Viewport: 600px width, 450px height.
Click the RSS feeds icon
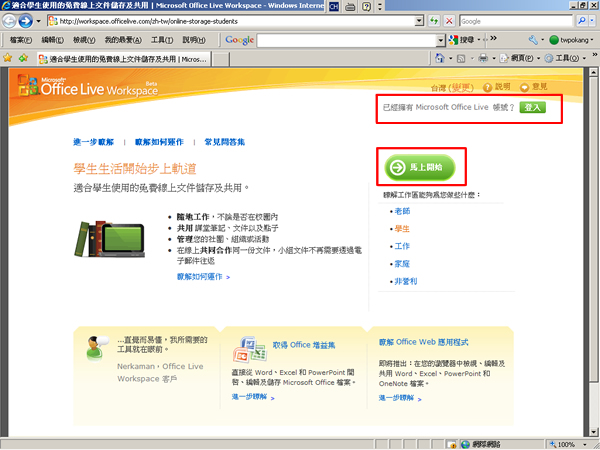(x=461, y=59)
